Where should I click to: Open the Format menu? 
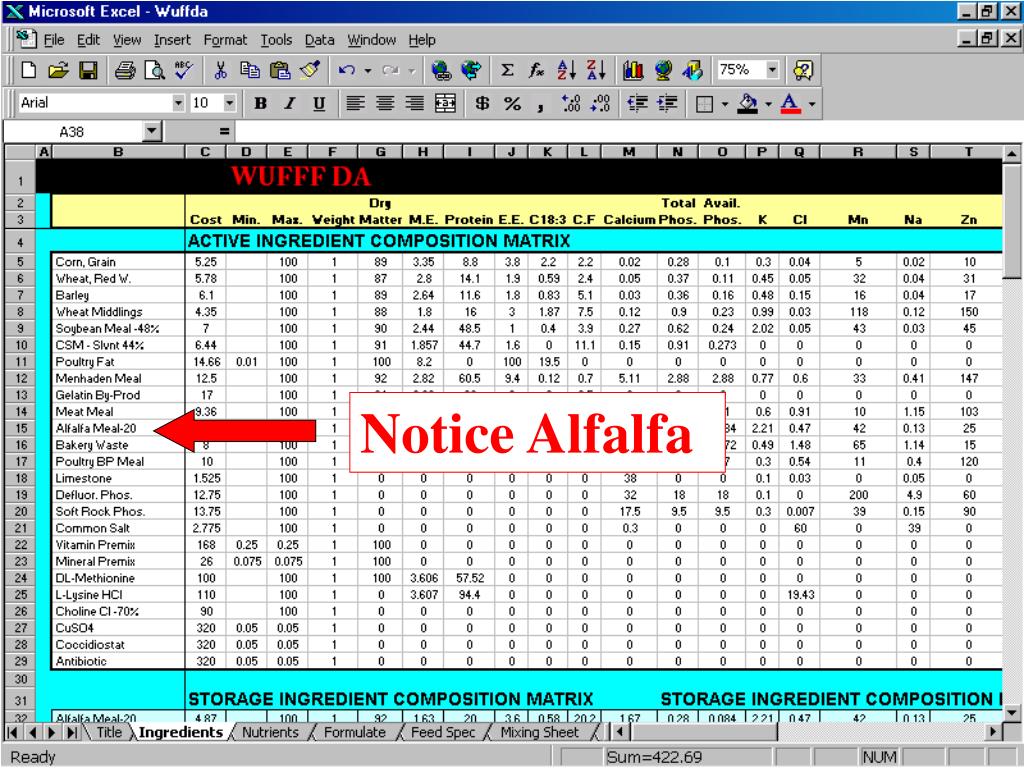(x=225, y=40)
